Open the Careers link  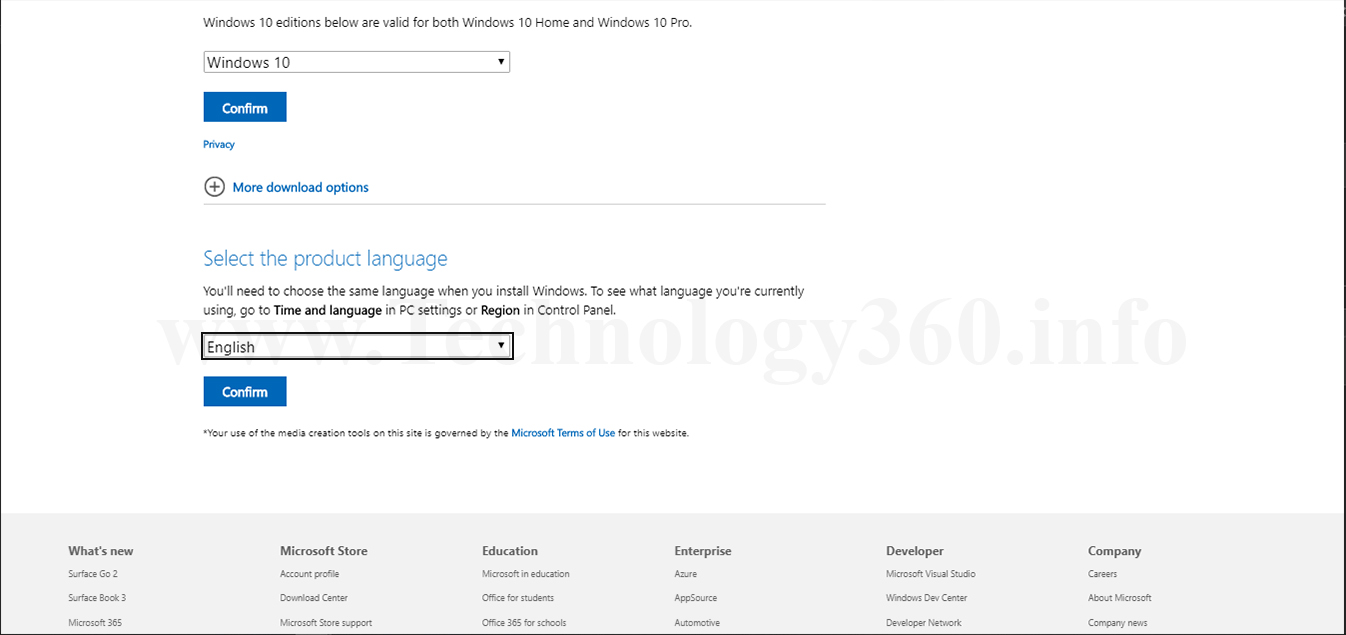coord(1103,574)
